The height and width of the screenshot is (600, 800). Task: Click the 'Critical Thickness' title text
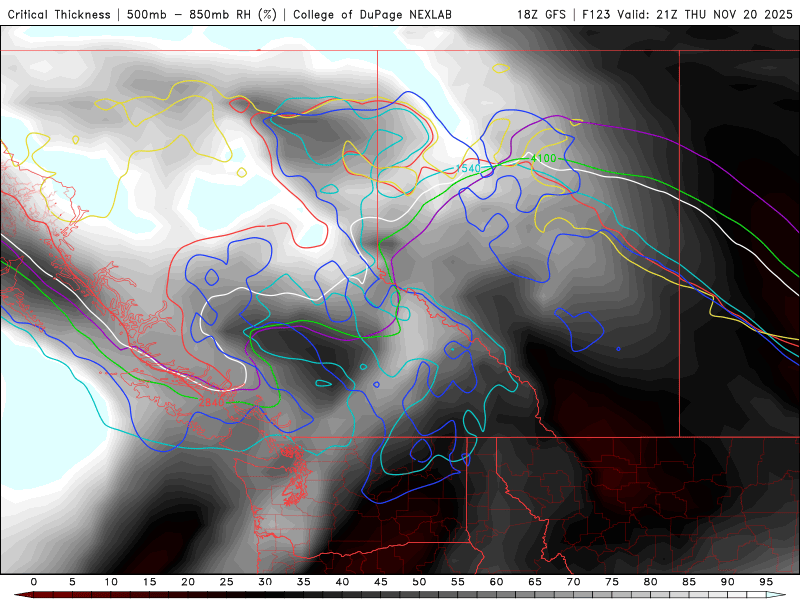pos(59,15)
